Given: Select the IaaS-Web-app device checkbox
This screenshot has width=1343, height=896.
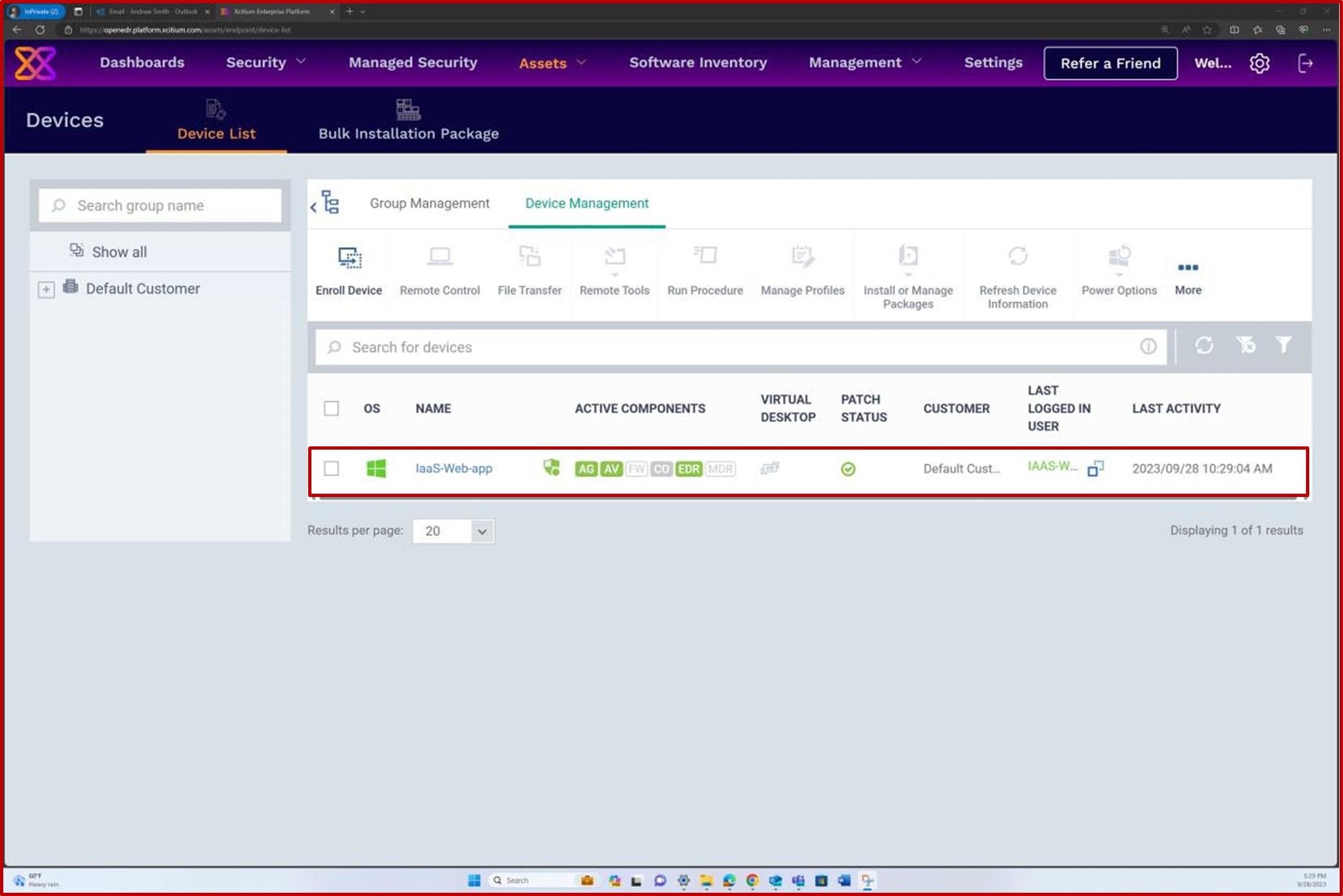Looking at the screenshot, I should coord(331,468).
